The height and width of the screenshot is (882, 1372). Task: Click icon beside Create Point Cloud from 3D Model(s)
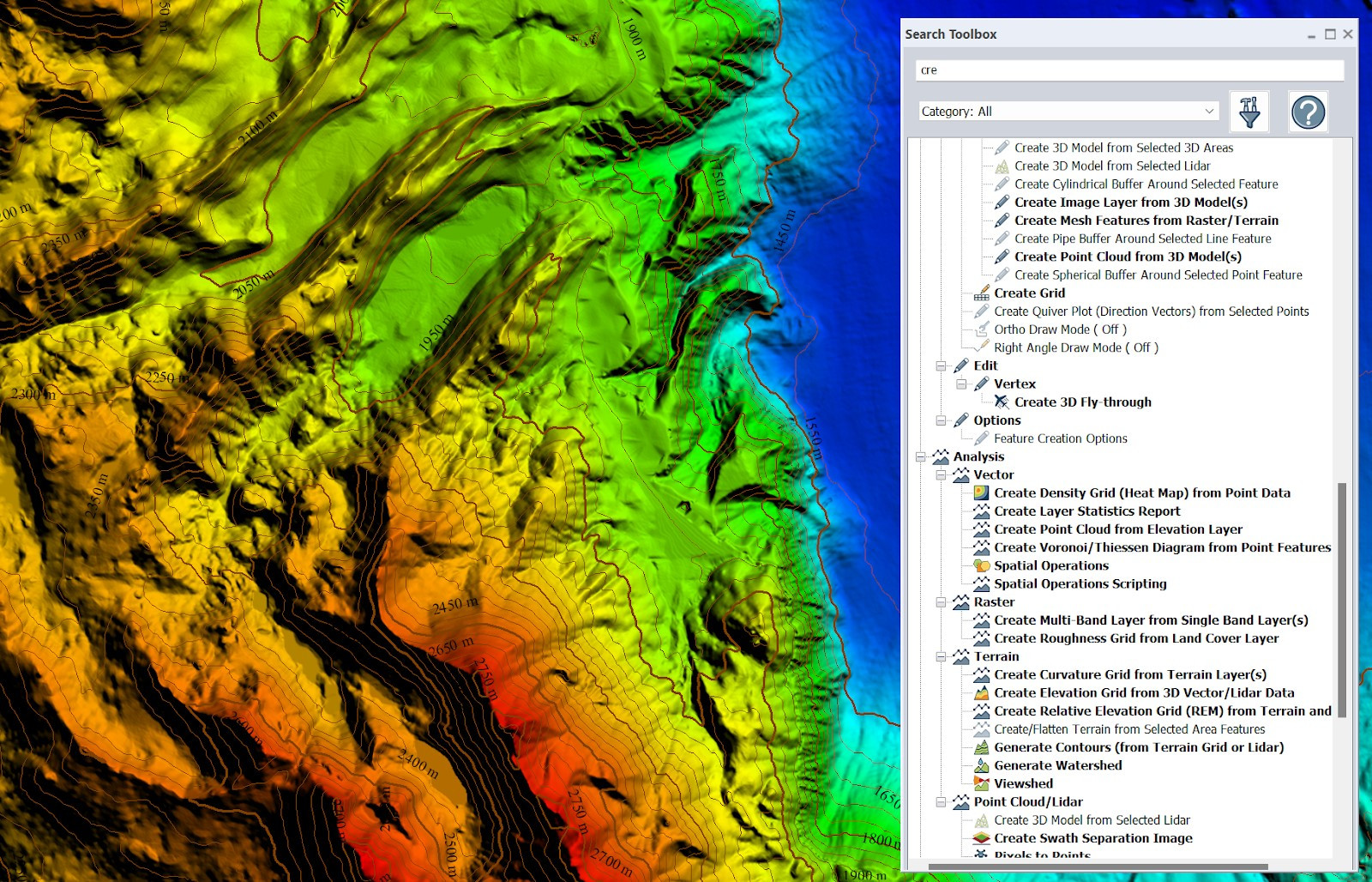click(x=1002, y=257)
